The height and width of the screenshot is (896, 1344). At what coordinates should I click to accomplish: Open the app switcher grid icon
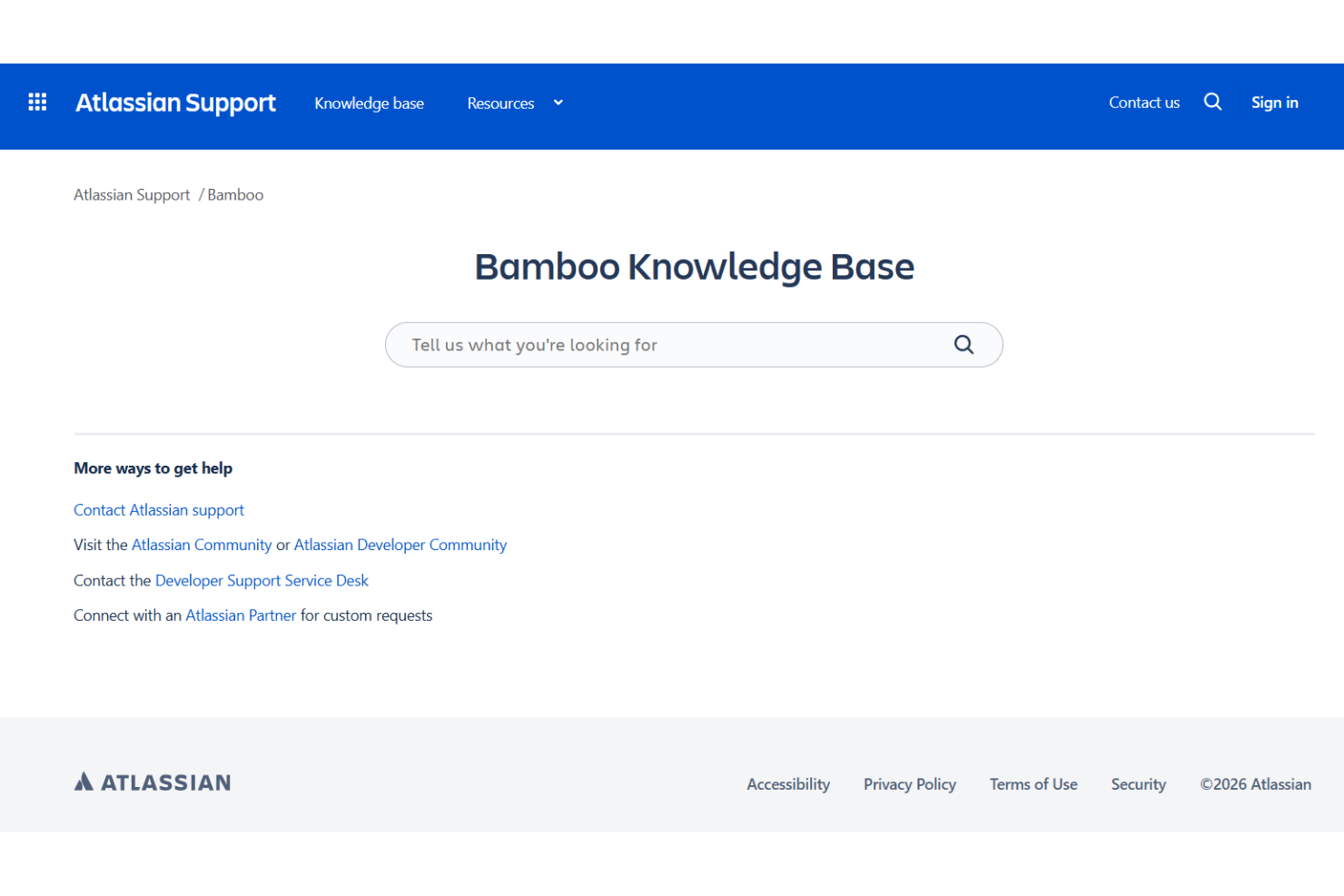tap(37, 102)
